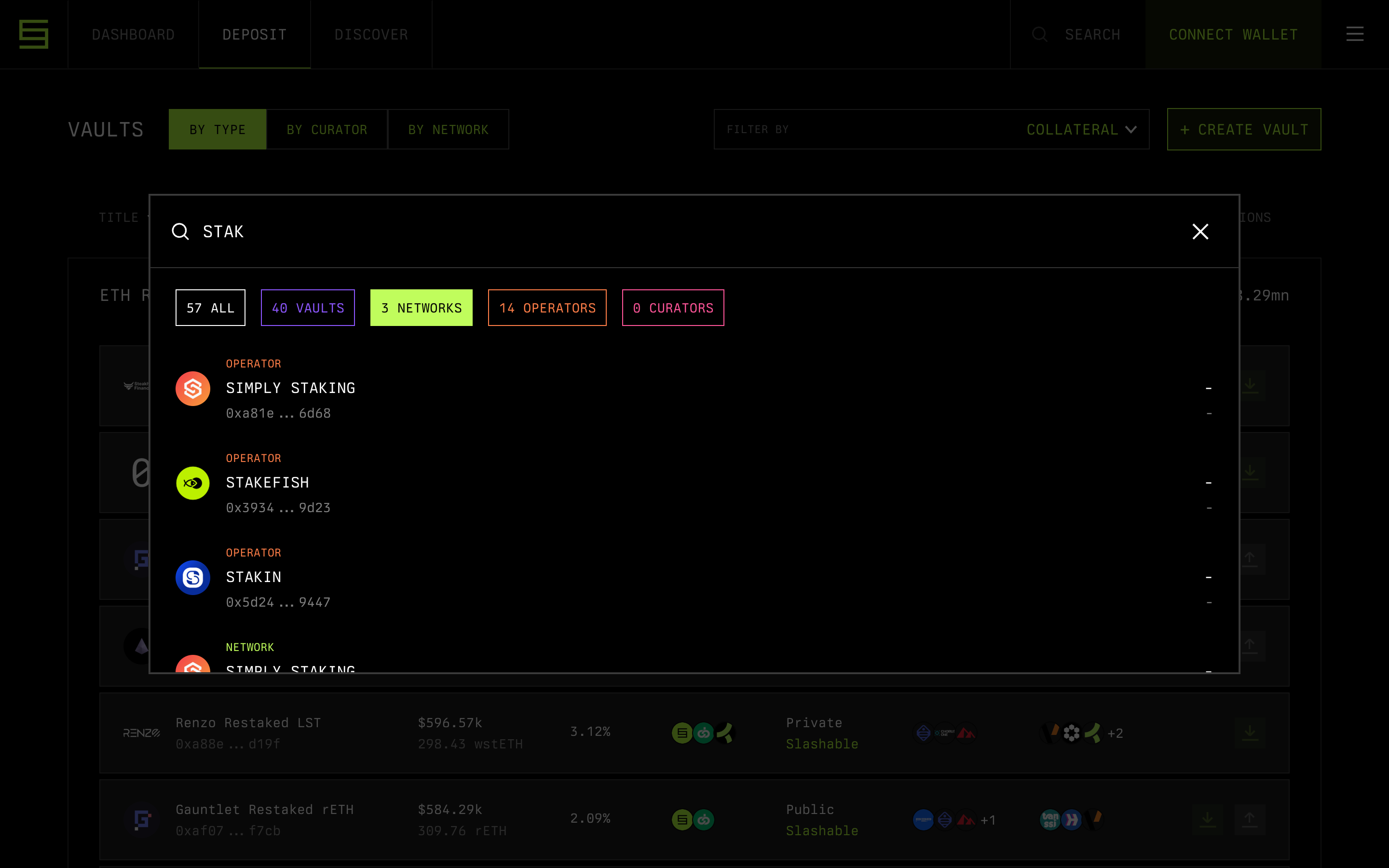The width and height of the screenshot is (1389, 868).
Task: Select By Type vault grouping
Action: pyautogui.click(x=218, y=130)
